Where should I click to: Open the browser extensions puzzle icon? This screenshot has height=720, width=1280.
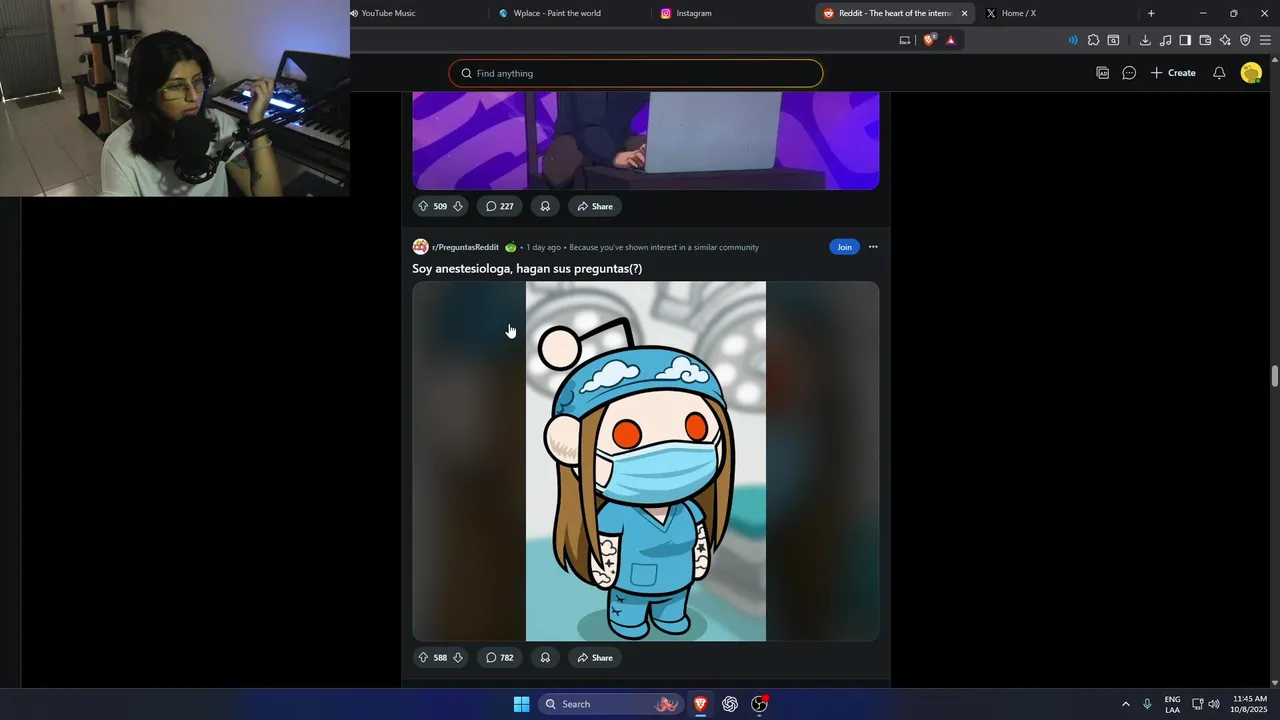tap(1093, 40)
